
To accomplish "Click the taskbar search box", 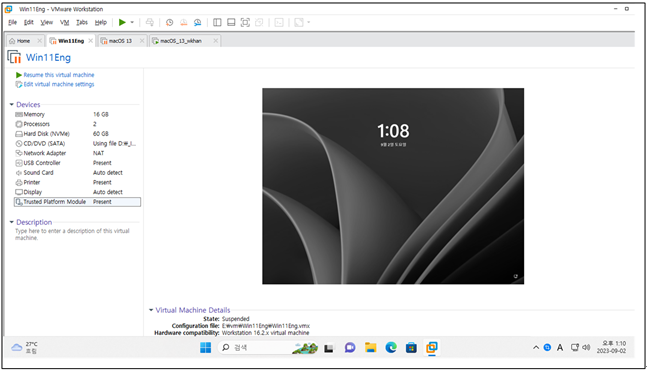I will [268, 348].
